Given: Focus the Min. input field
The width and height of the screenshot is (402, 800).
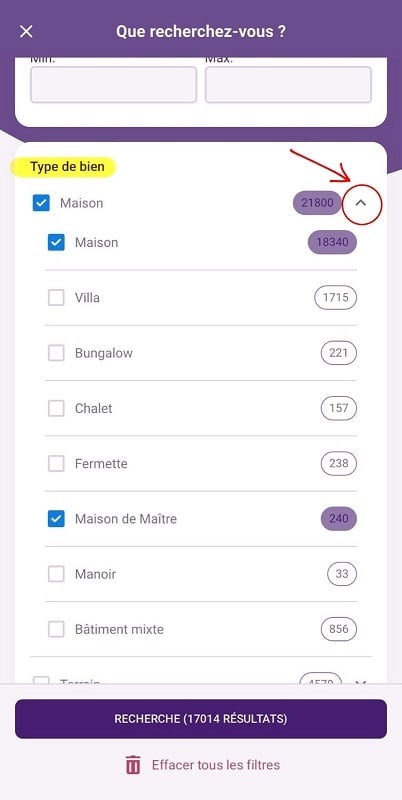Looking at the screenshot, I should [113, 85].
